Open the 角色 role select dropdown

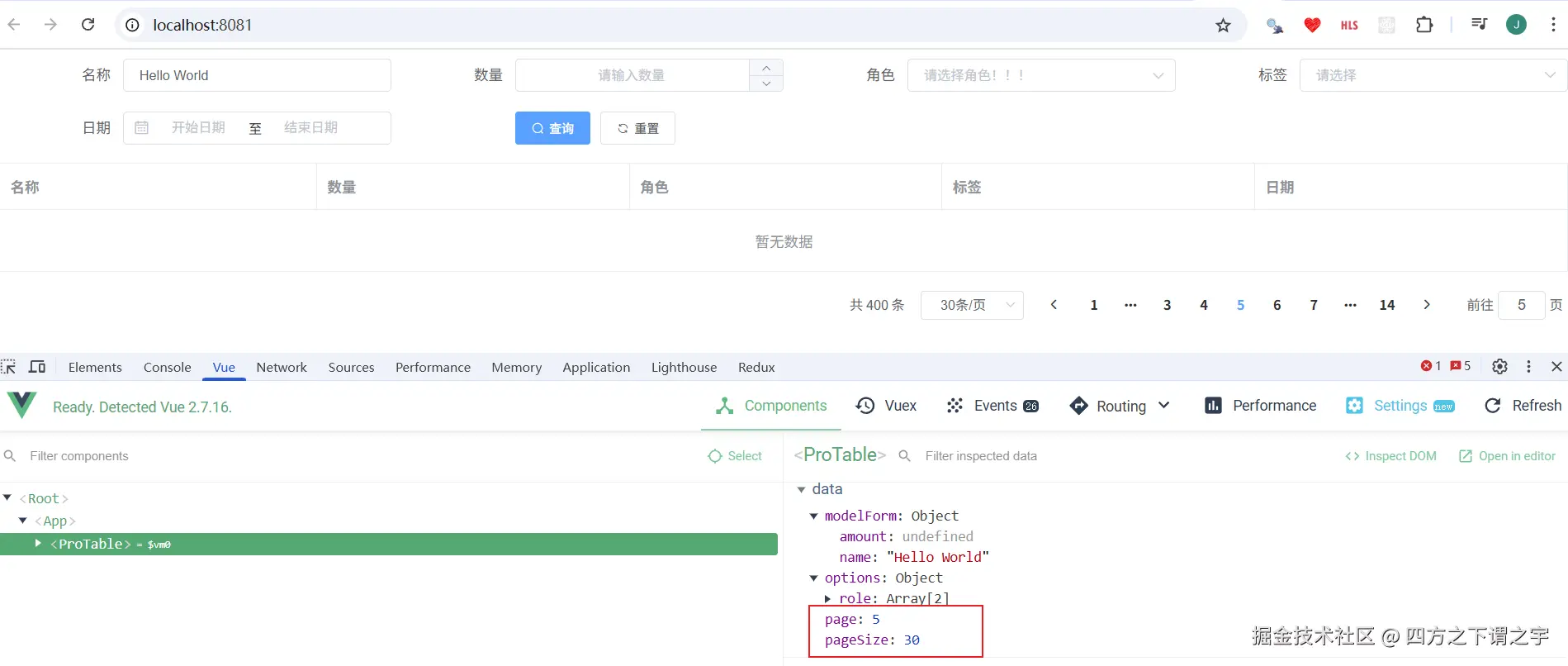point(1041,75)
